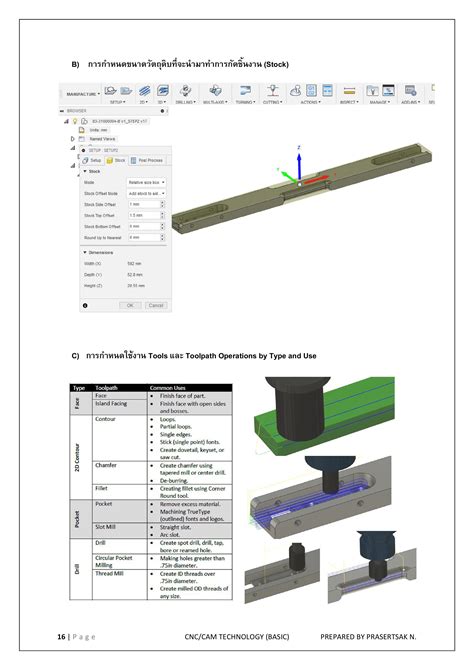Click the Stock Side Offset input field
The height and width of the screenshot is (670, 474).
[143, 205]
